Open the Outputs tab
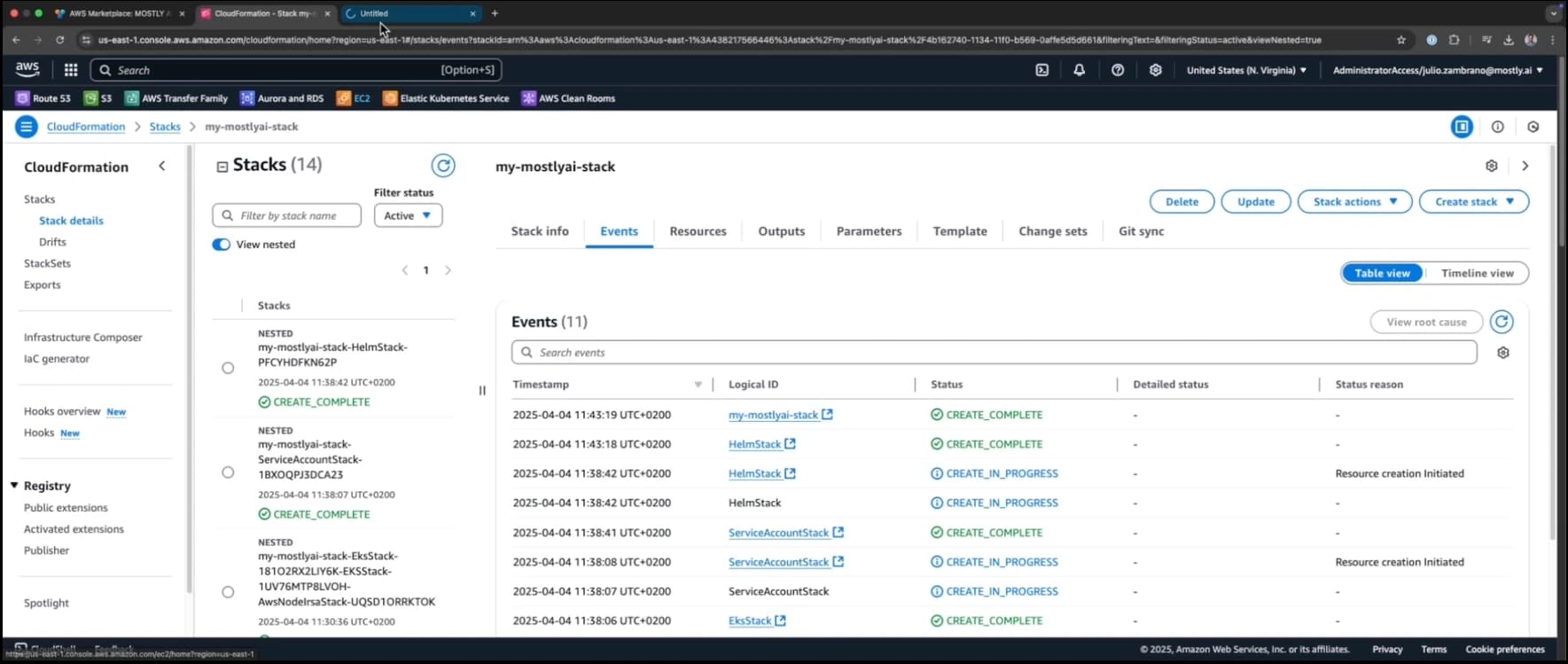This screenshot has width=1568, height=664. click(x=781, y=231)
